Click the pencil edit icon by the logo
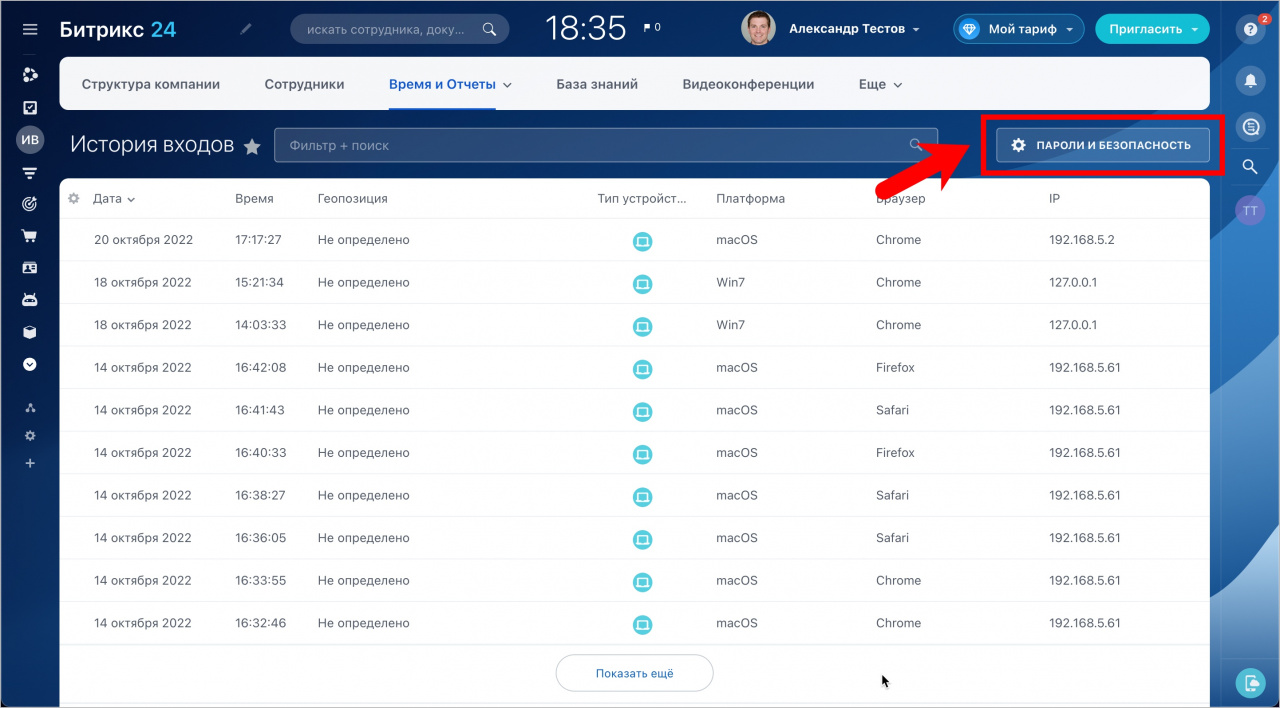This screenshot has width=1280, height=708. pyautogui.click(x=246, y=29)
